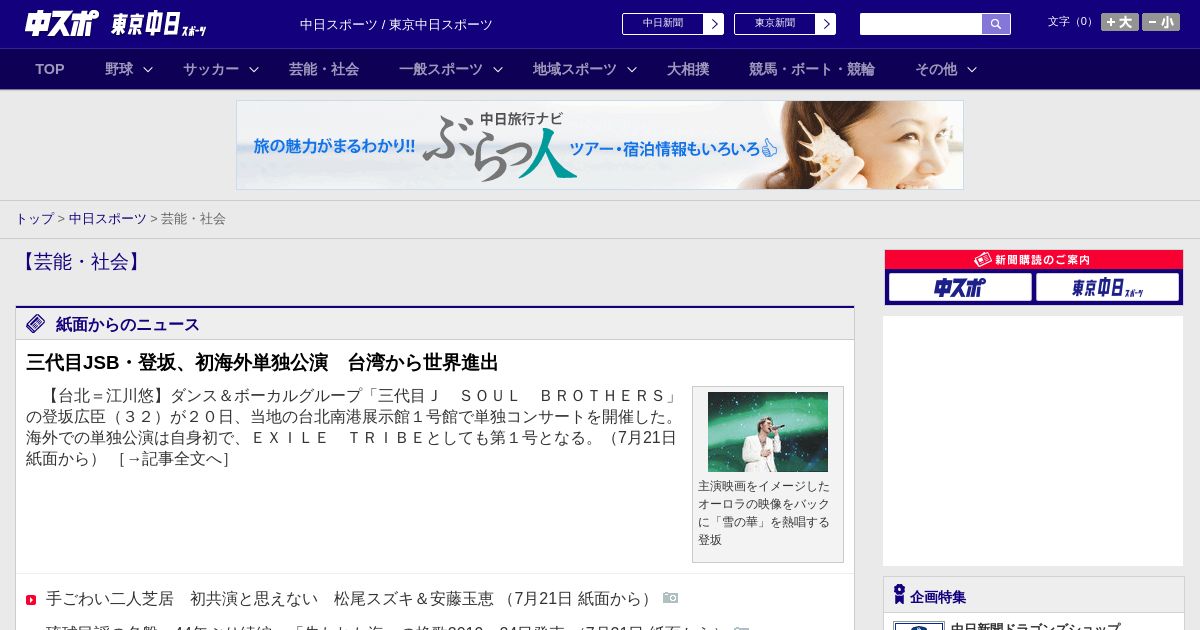
Task: Click the 中日スポーツ / 東京中日スポーツ header text
Action: coord(396,24)
